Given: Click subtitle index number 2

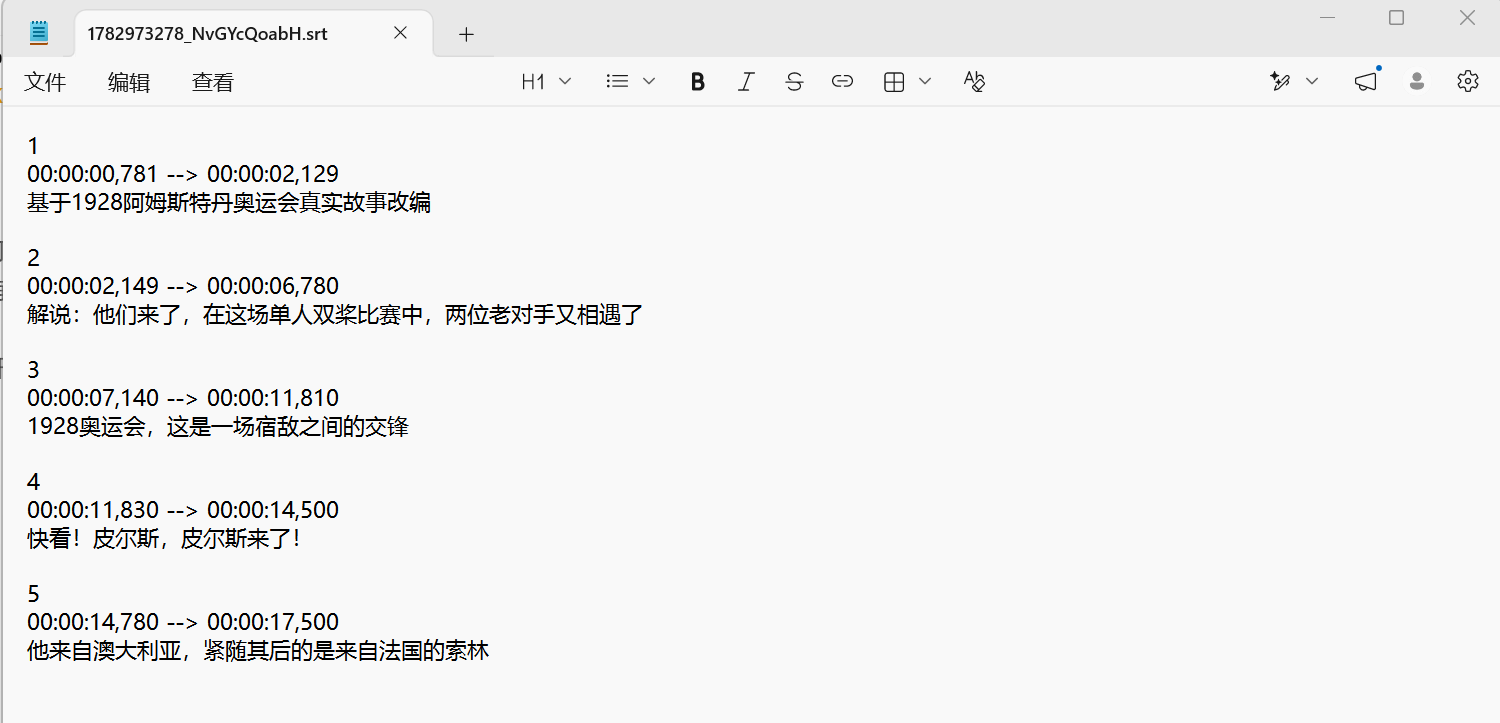Looking at the screenshot, I should point(33,258).
